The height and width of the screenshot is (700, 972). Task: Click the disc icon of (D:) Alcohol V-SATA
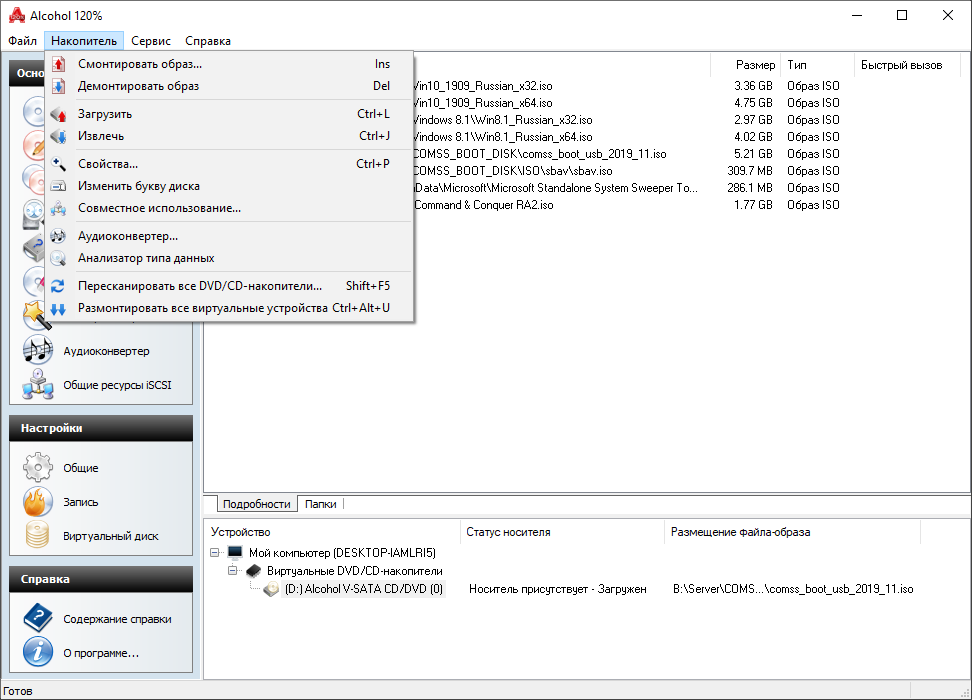[271, 589]
